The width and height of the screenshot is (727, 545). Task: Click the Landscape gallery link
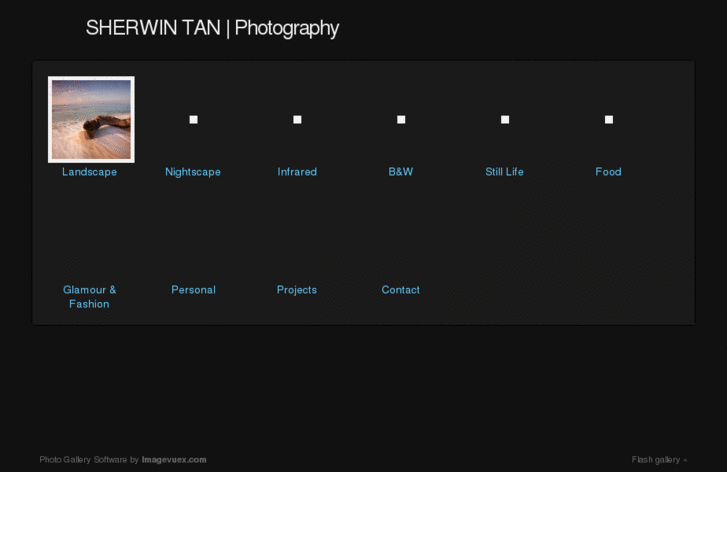(x=89, y=172)
